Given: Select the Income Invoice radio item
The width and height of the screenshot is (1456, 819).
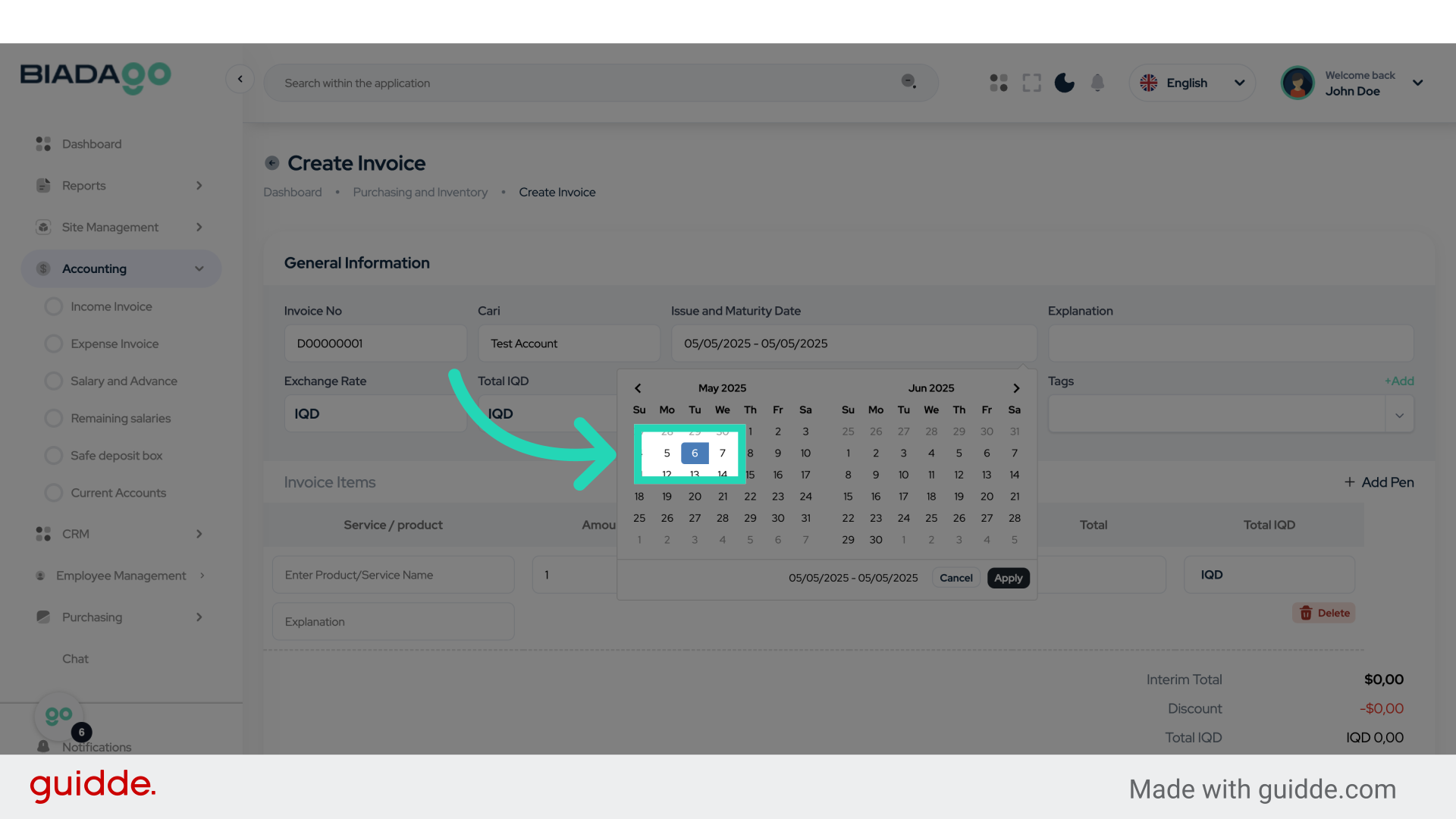Looking at the screenshot, I should coord(54,306).
